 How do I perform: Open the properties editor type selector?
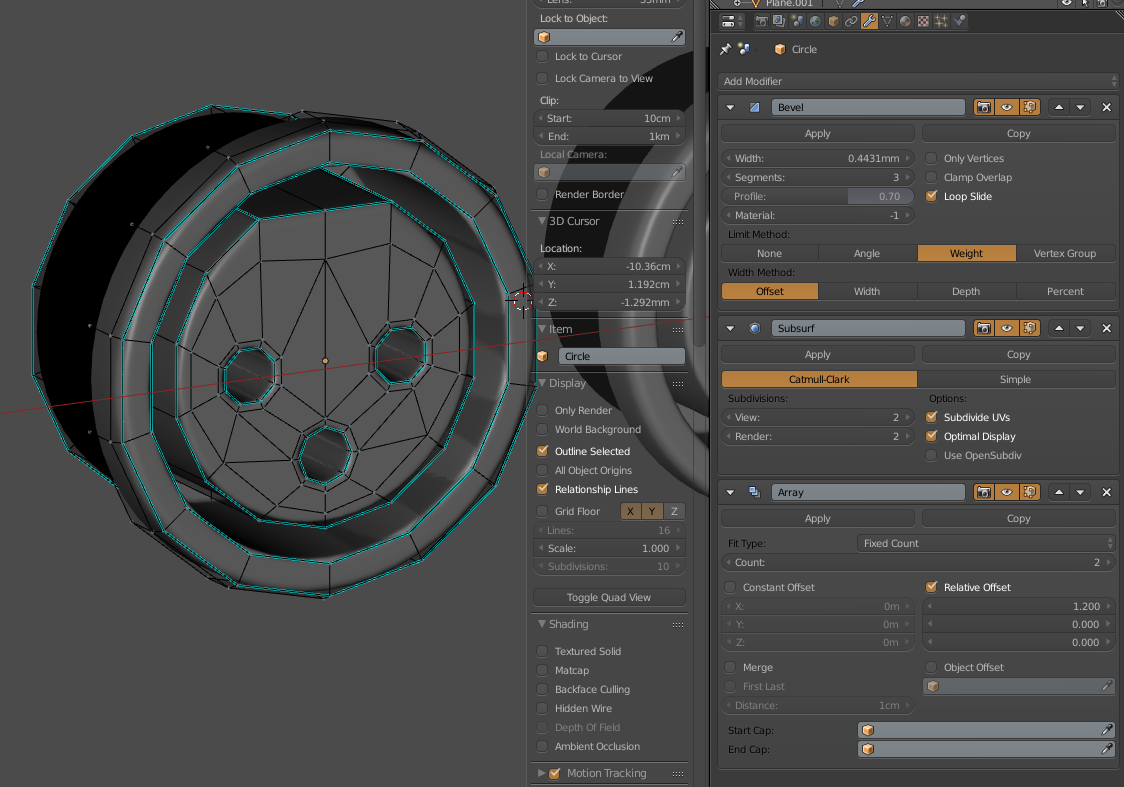point(732,22)
